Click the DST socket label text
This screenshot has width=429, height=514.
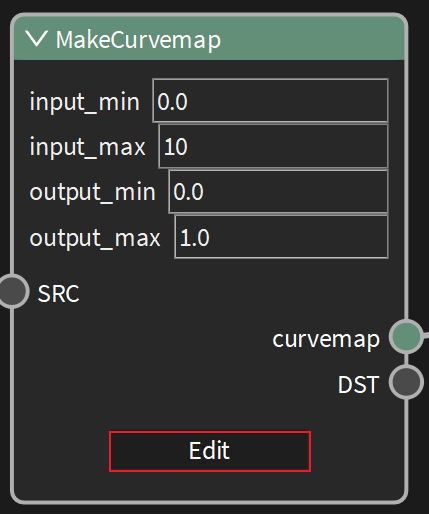click(359, 385)
